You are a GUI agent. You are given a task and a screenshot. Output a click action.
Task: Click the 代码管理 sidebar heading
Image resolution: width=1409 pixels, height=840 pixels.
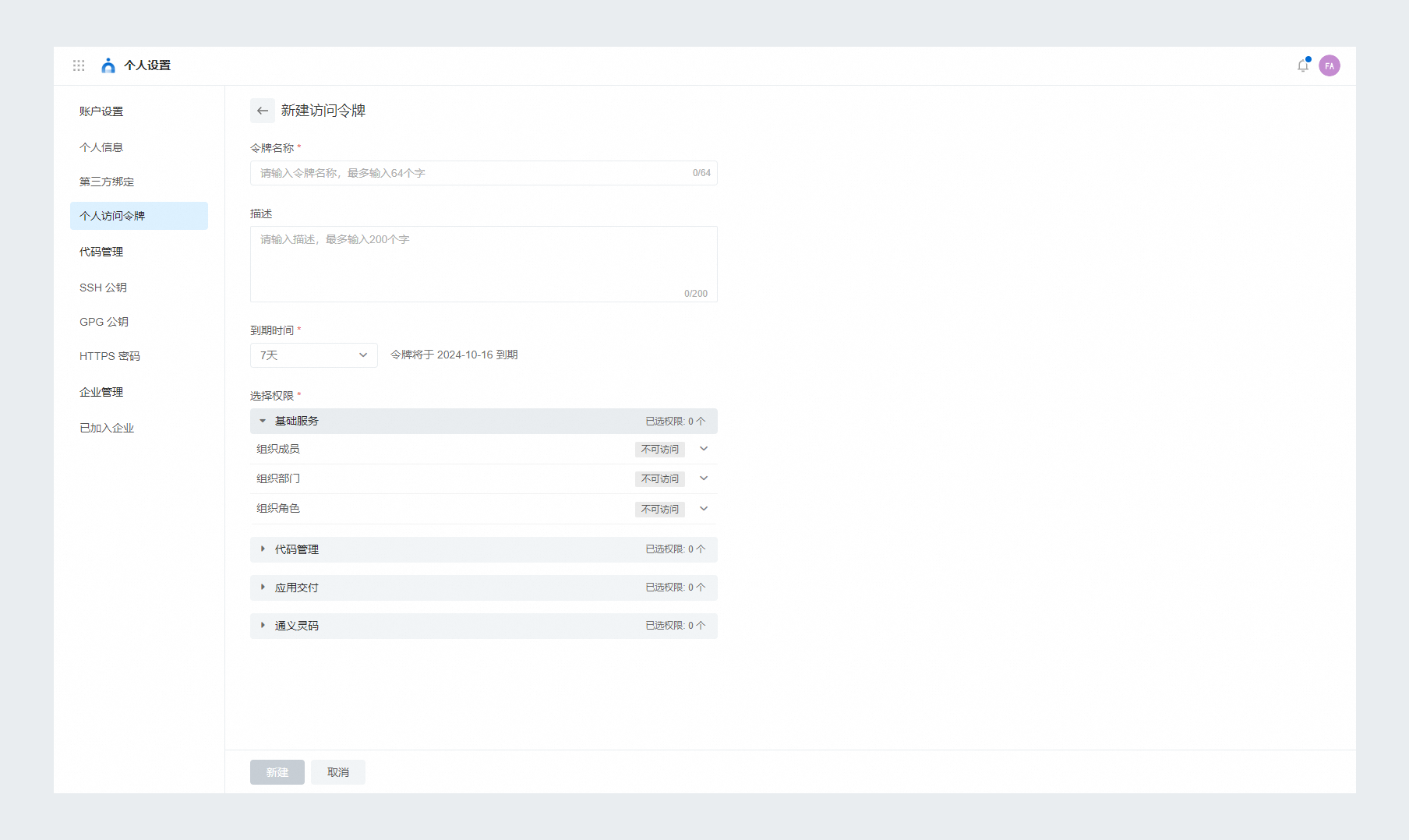[x=101, y=252]
